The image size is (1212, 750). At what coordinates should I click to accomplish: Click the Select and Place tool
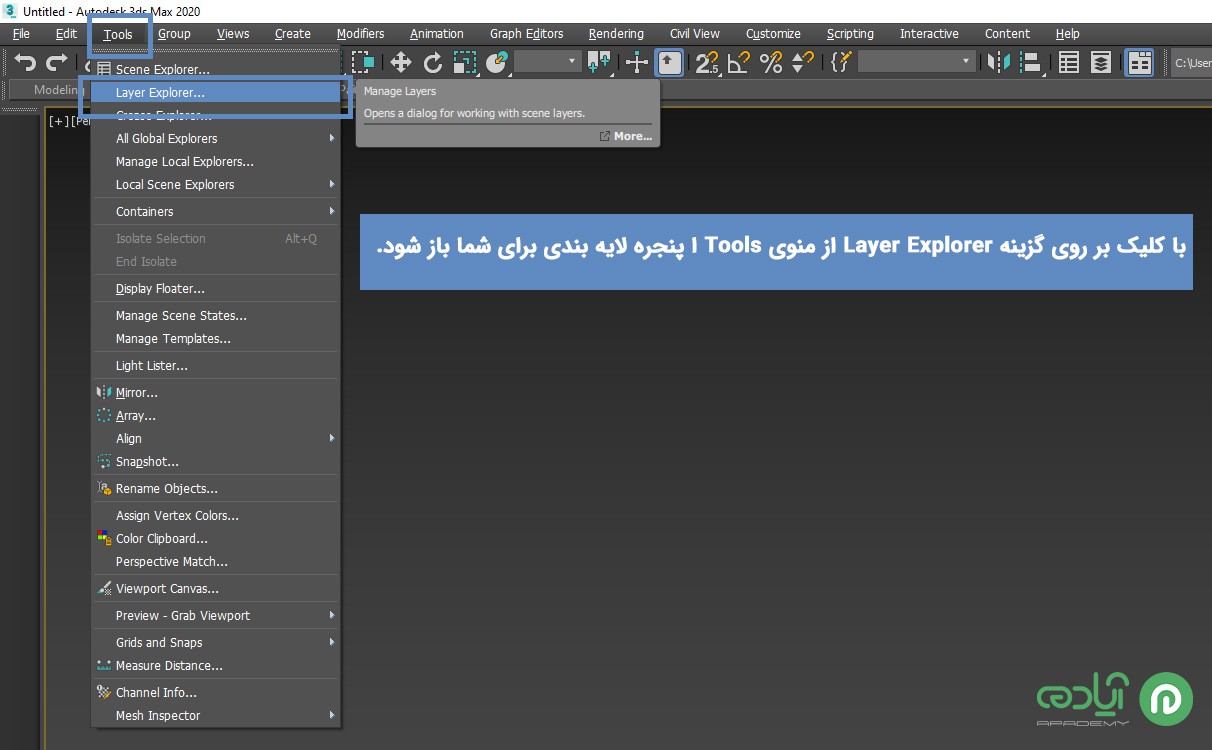coord(497,63)
